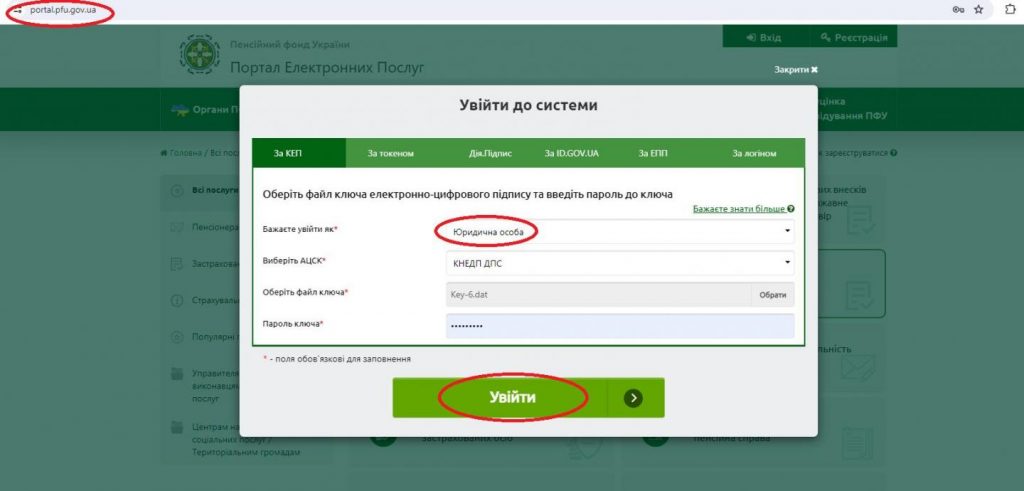
Task: Click the arrow icon on Увійти button
Action: pyautogui.click(x=632, y=398)
